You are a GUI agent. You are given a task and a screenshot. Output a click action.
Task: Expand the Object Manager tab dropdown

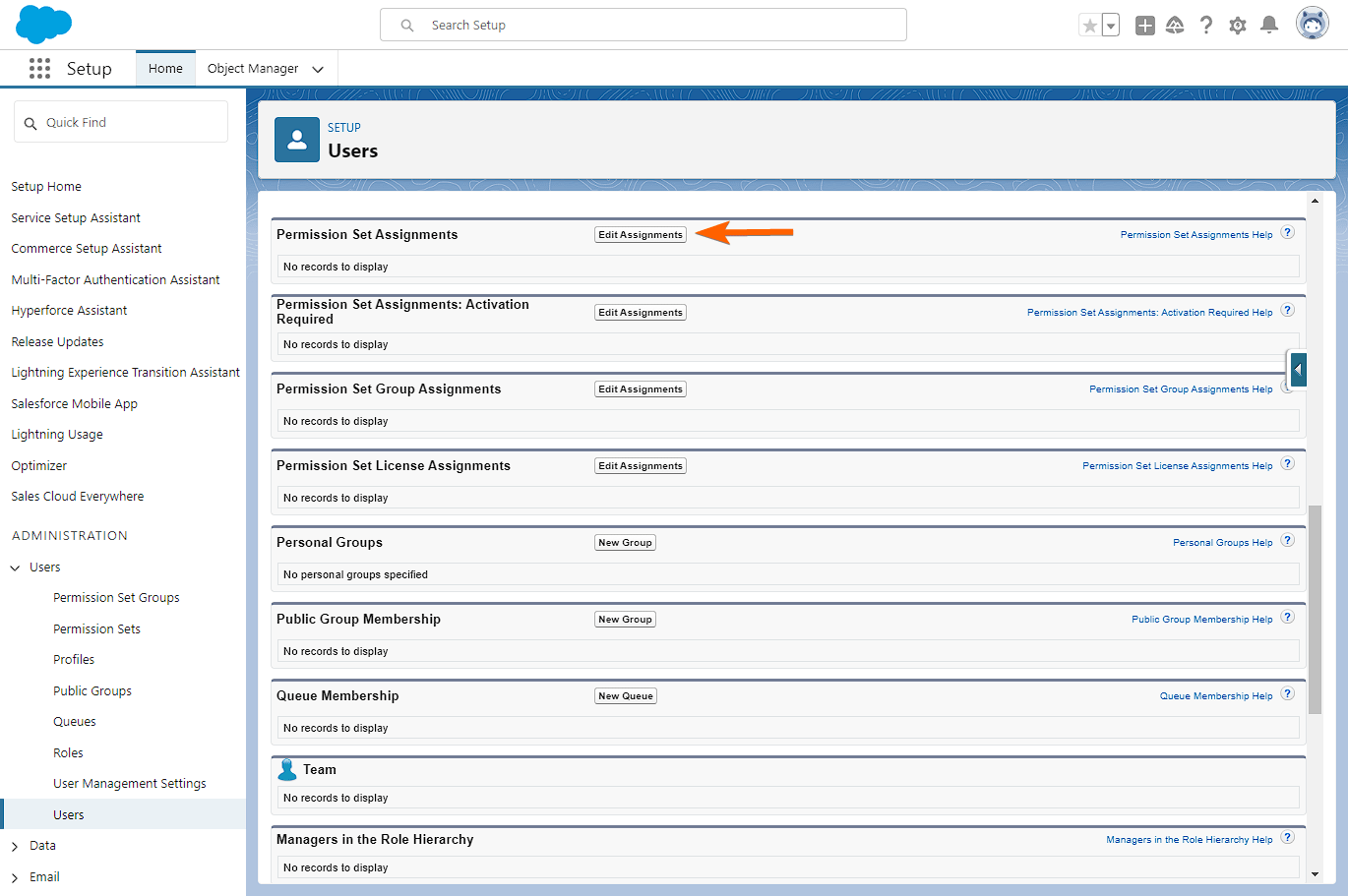(318, 69)
